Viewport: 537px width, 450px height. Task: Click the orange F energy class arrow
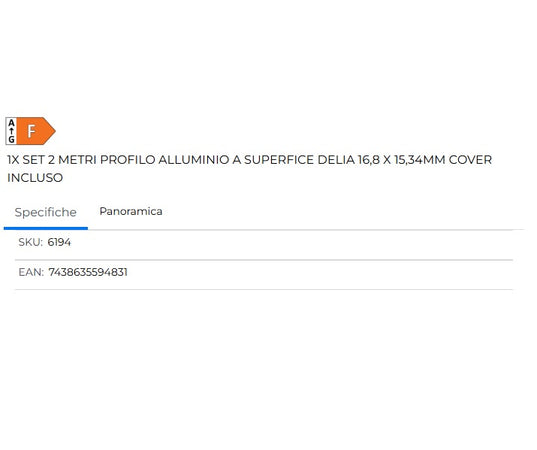pyautogui.click(x=36, y=131)
